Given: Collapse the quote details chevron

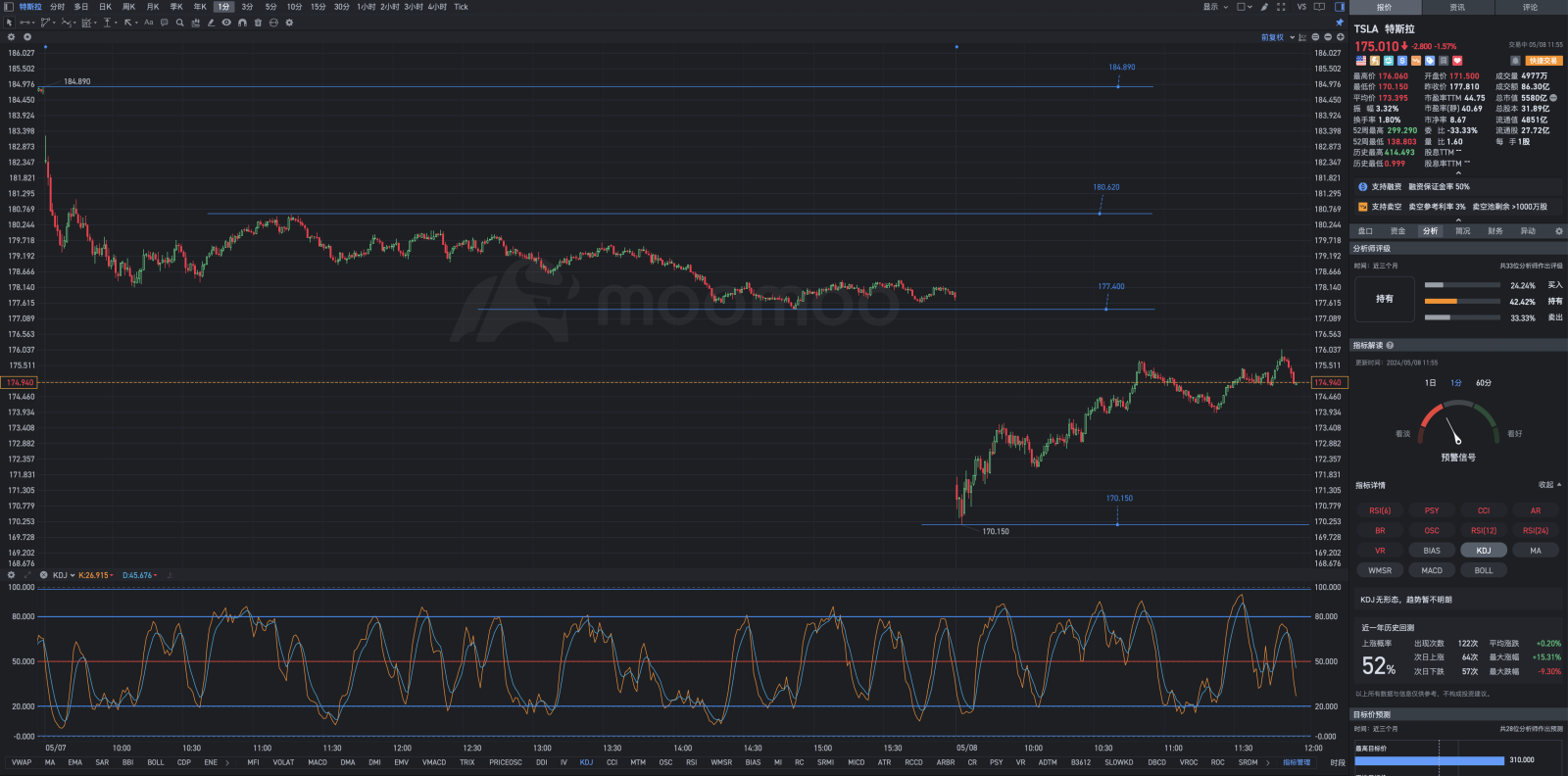Looking at the screenshot, I should [1458, 173].
